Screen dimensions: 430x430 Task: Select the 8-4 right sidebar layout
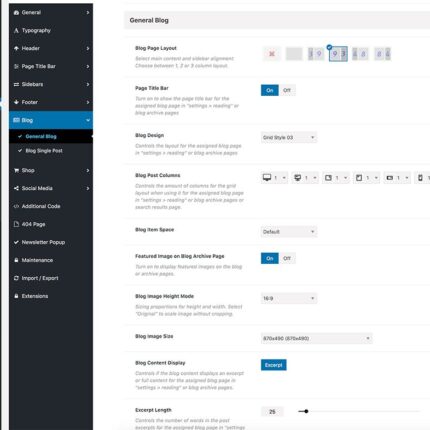point(382,54)
